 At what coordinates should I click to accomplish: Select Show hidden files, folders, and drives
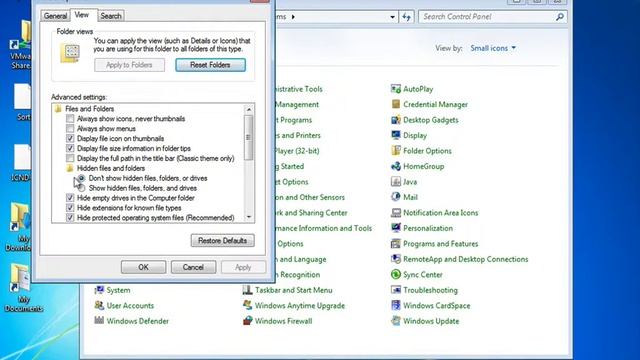(x=82, y=188)
